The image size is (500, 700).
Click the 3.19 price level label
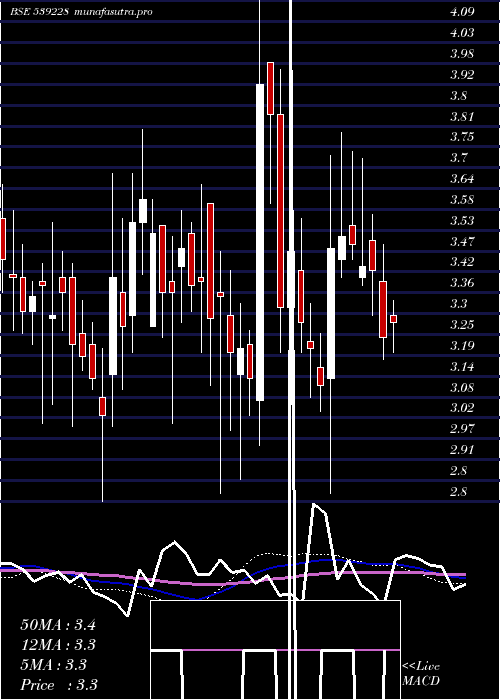[462, 346]
